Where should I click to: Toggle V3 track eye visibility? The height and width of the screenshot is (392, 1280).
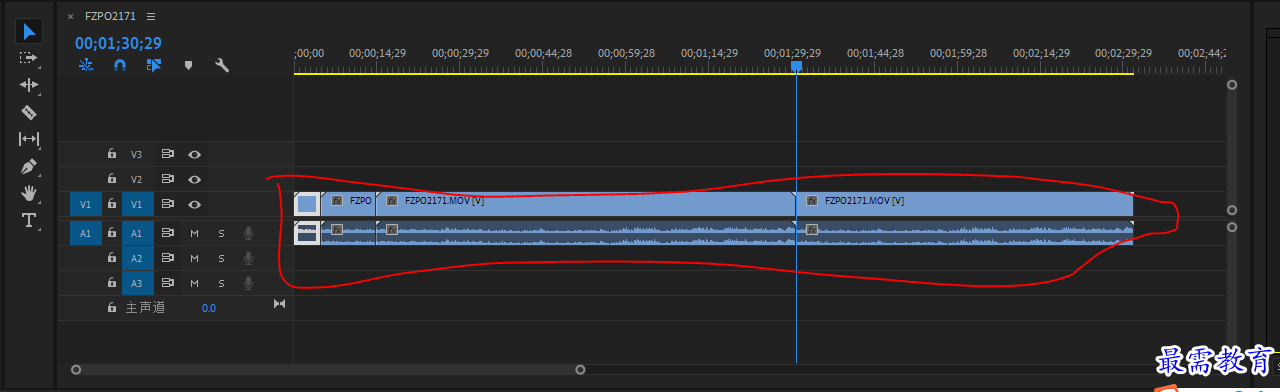pyautogui.click(x=195, y=154)
